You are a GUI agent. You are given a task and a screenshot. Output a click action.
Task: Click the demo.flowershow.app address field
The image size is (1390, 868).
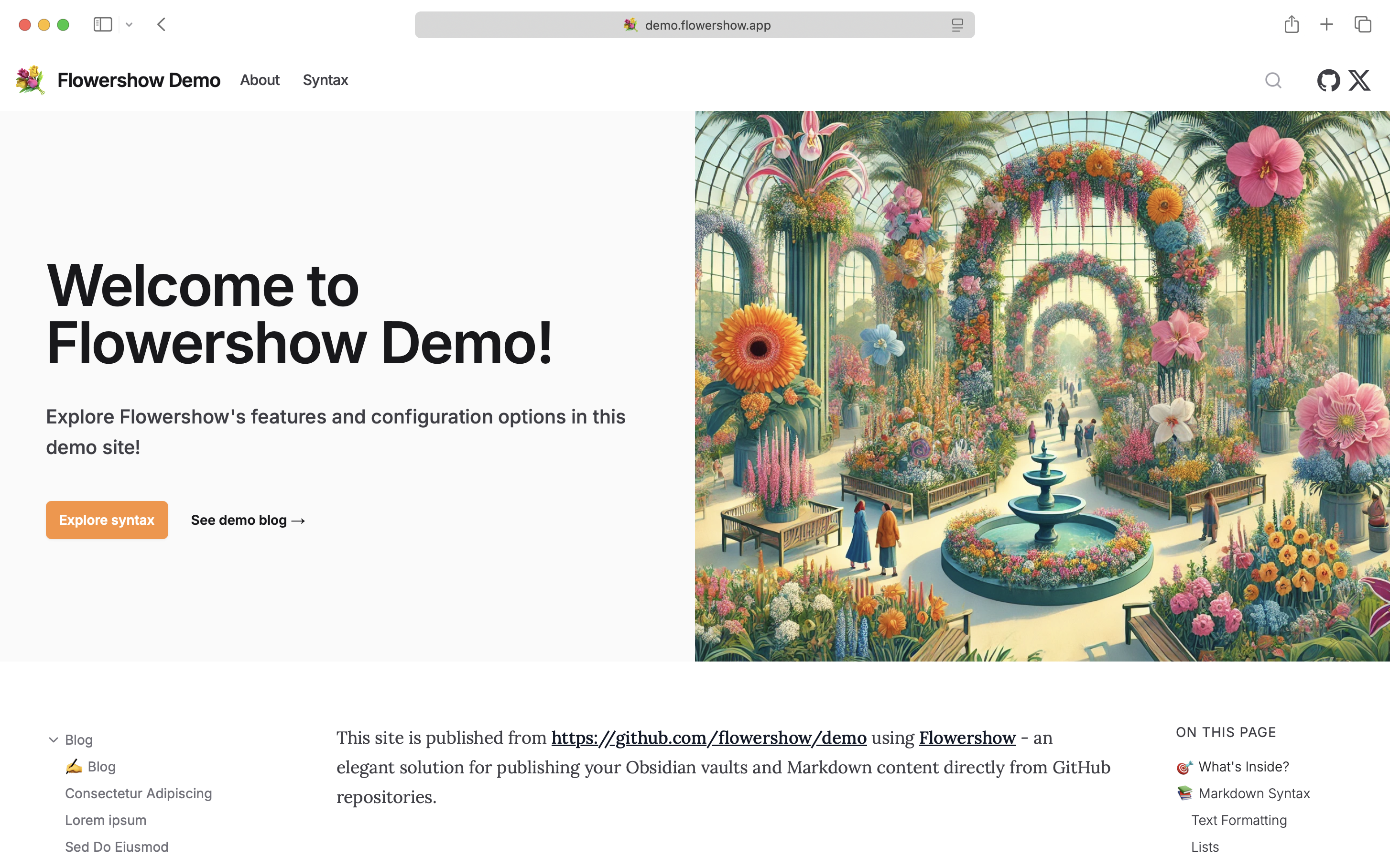pos(707,25)
